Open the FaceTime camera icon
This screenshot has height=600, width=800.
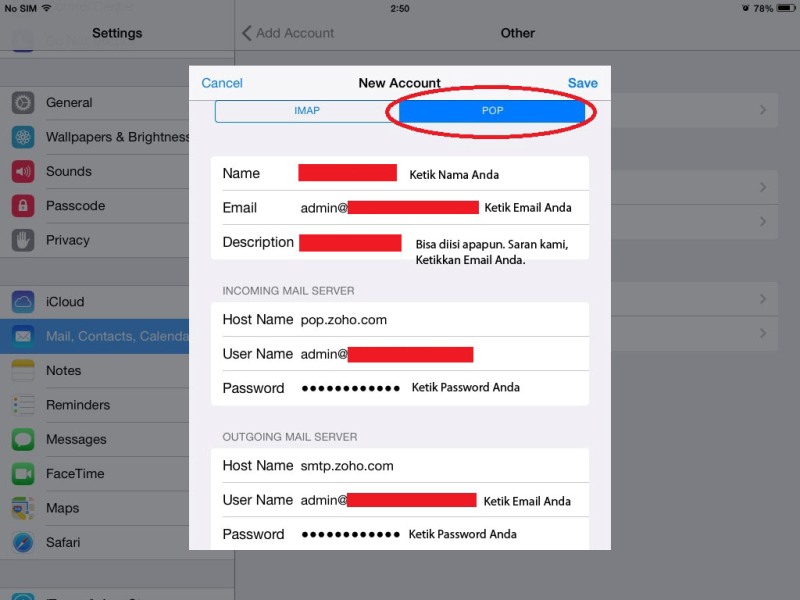point(23,474)
